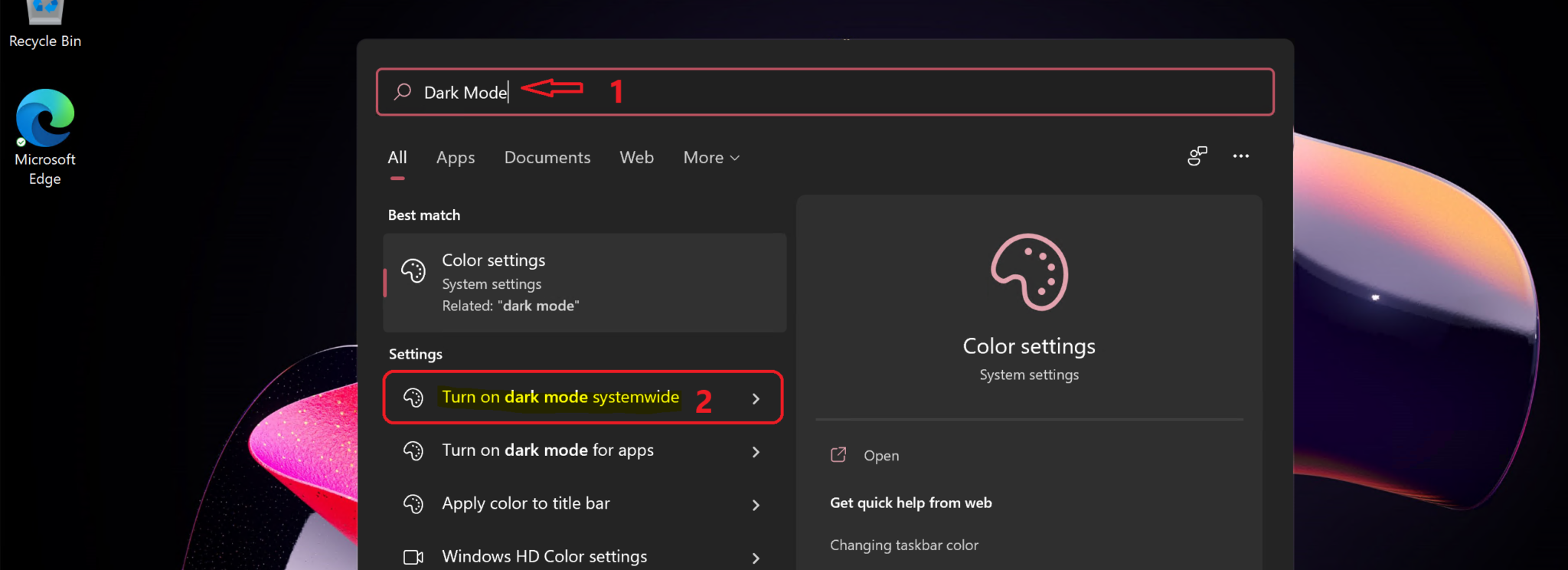Click display icon for Windows HD Color settings
The width and height of the screenshot is (1568, 570).
tap(413, 557)
